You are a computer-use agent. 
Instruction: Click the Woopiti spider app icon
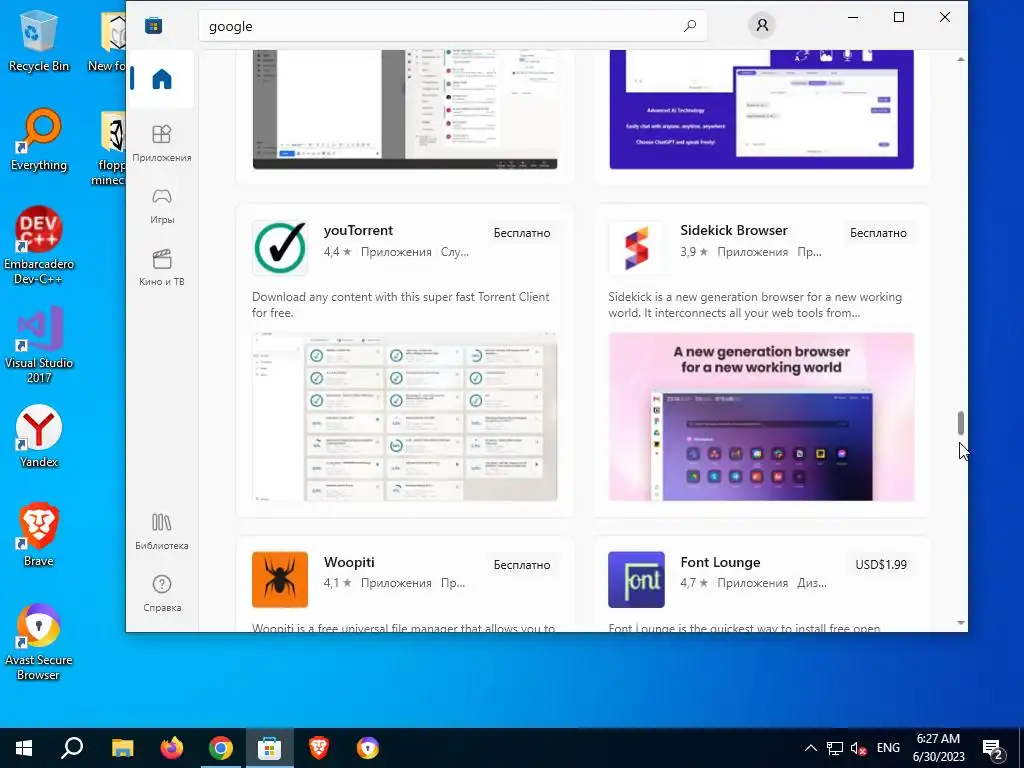280,579
